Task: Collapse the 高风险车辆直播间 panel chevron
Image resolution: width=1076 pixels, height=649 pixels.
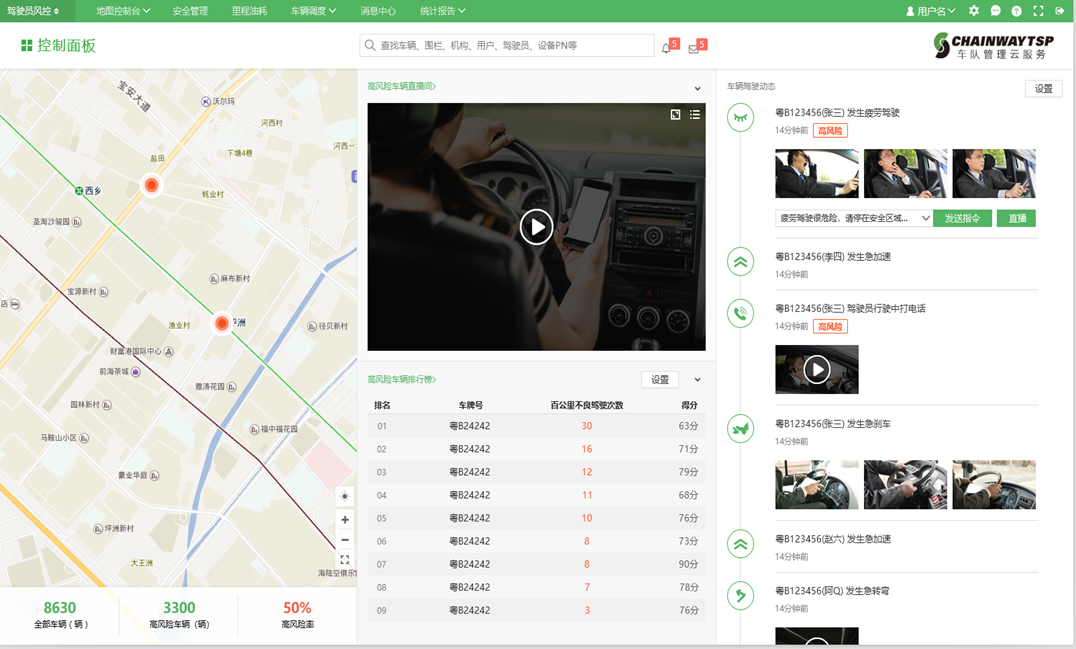Action: (697, 88)
